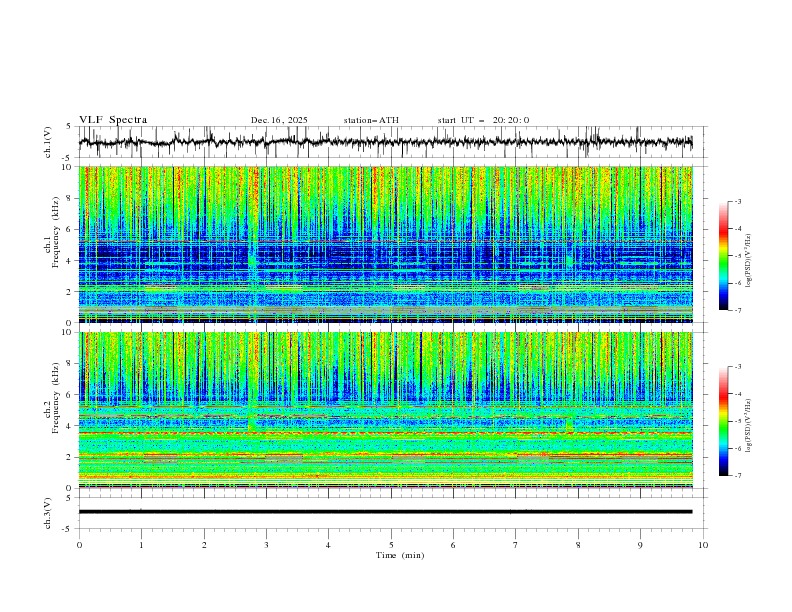Click the ch.1 color scale "log(PSD)" units label
792x612 pixels.
(749, 261)
